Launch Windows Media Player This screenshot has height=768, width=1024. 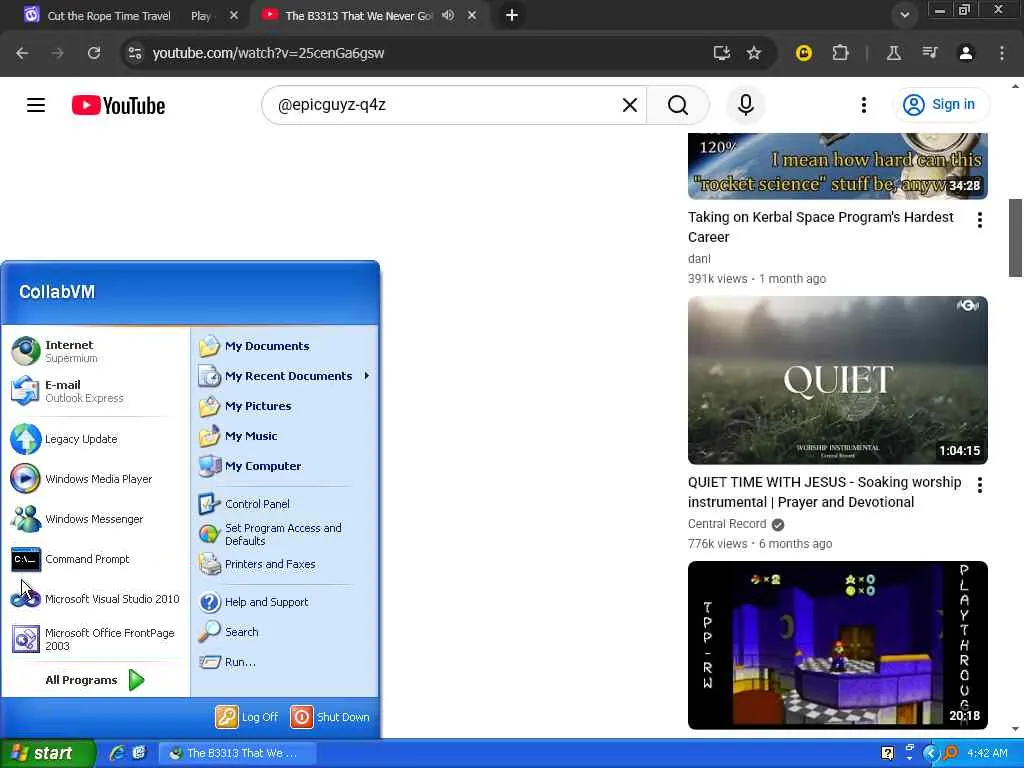tap(95, 479)
